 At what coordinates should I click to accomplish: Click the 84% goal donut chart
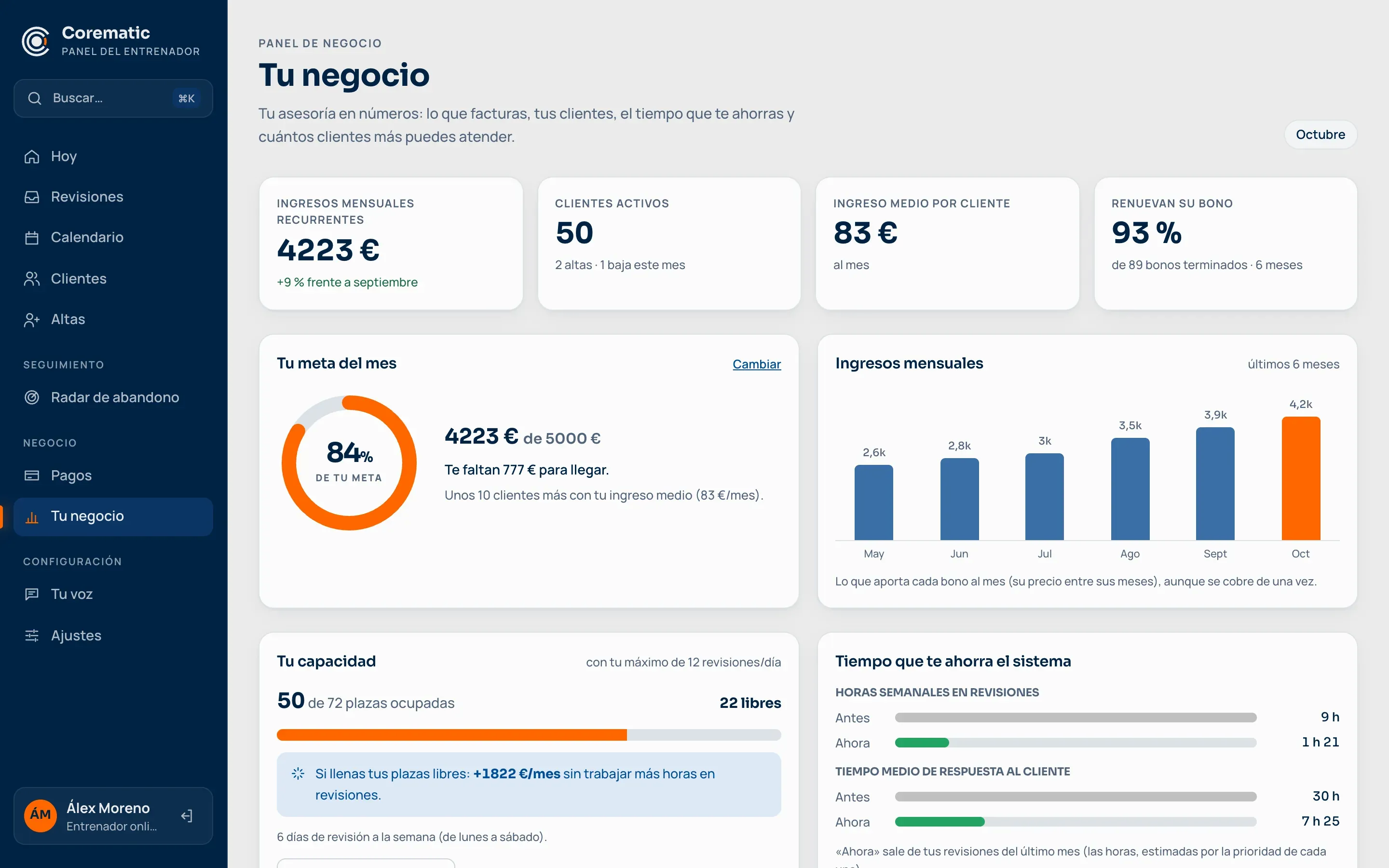(x=349, y=463)
